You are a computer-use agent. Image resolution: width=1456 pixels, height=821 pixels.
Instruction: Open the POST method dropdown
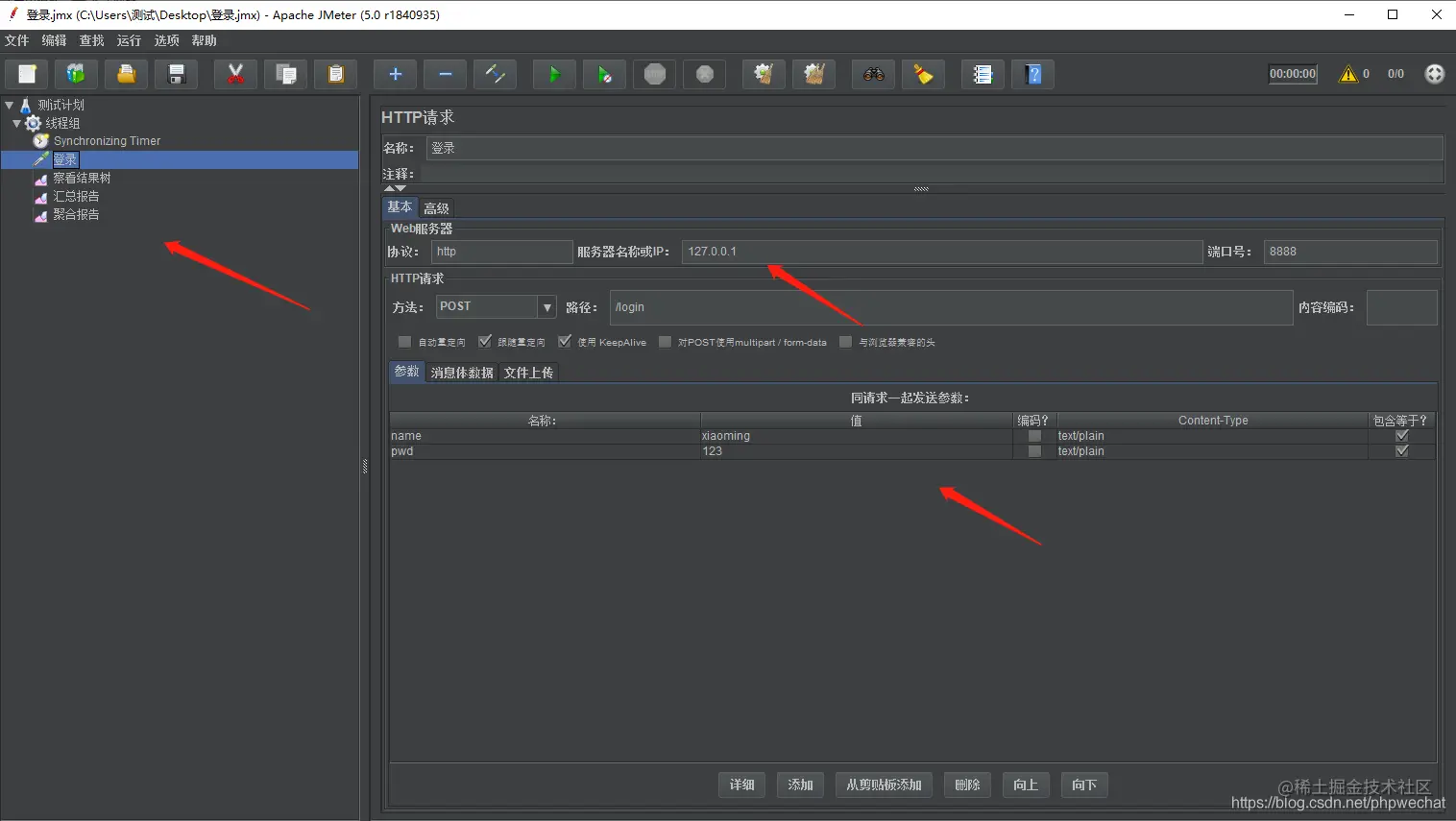(x=546, y=307)
